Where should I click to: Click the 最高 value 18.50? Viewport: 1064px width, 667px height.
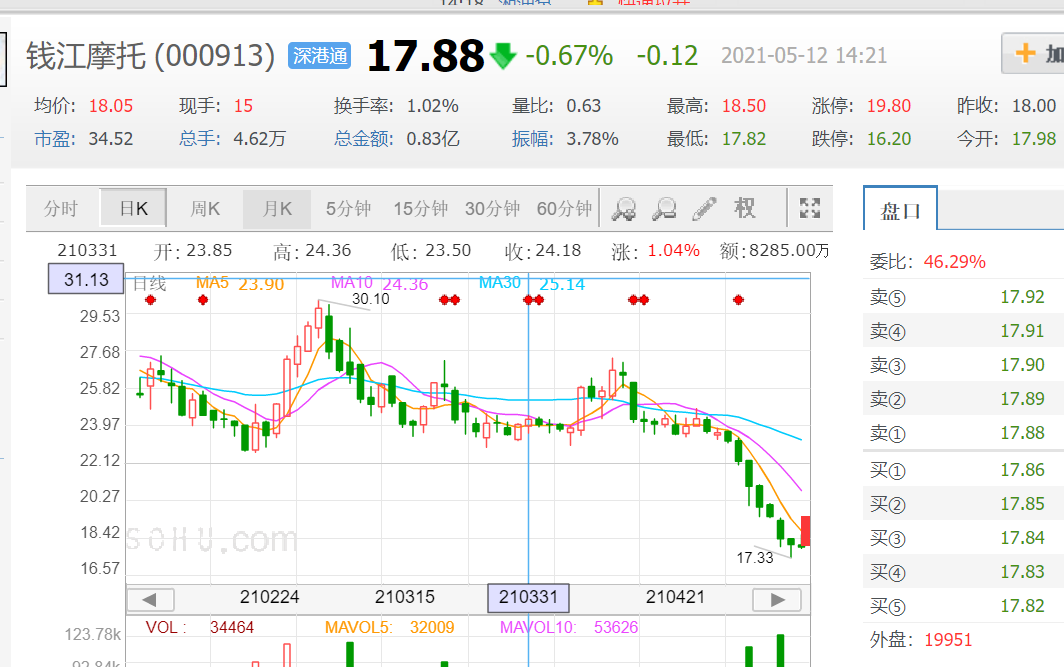(743, 106)
